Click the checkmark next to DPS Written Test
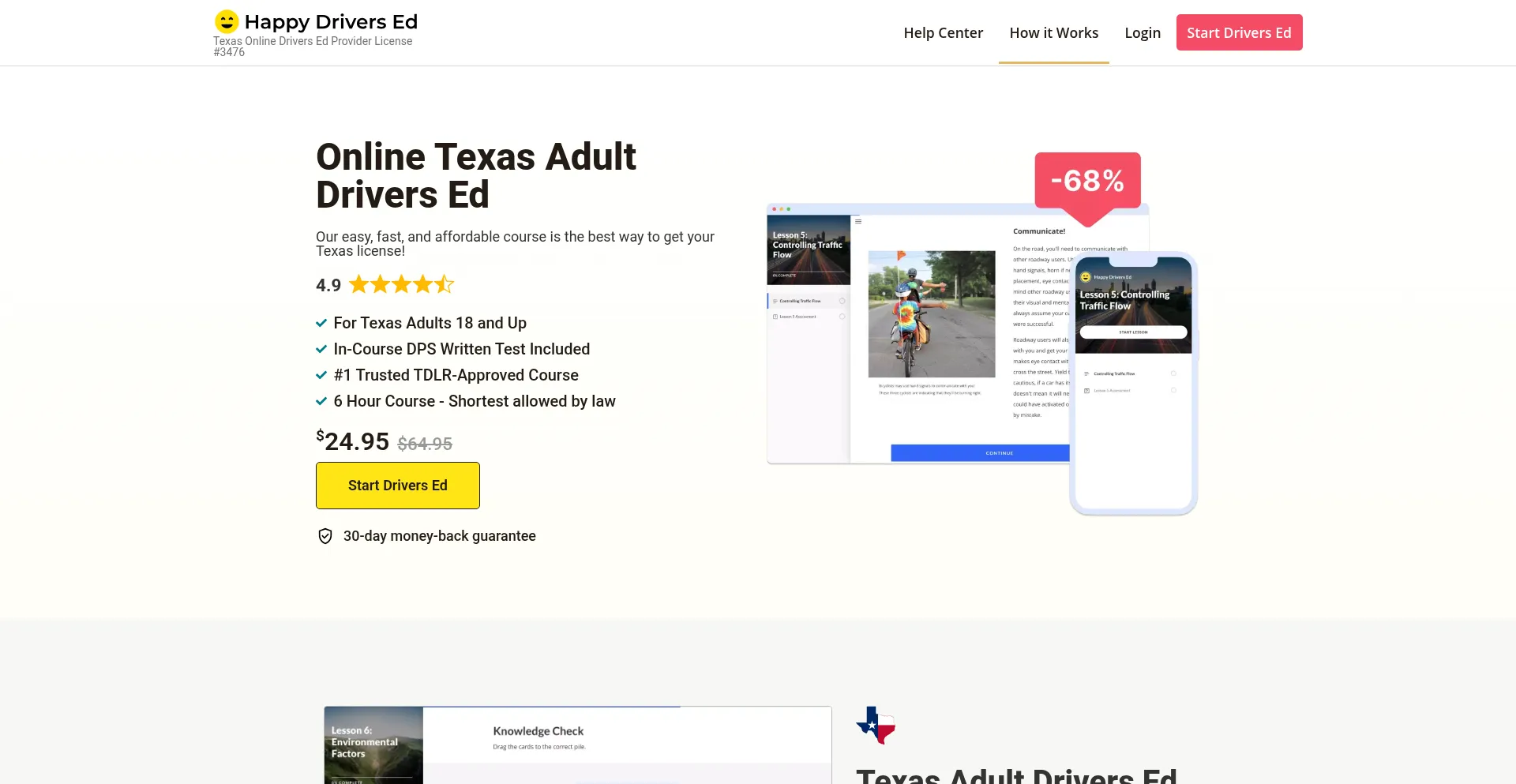The height and width of the screenshot is (784, 1516). (321, 349)
